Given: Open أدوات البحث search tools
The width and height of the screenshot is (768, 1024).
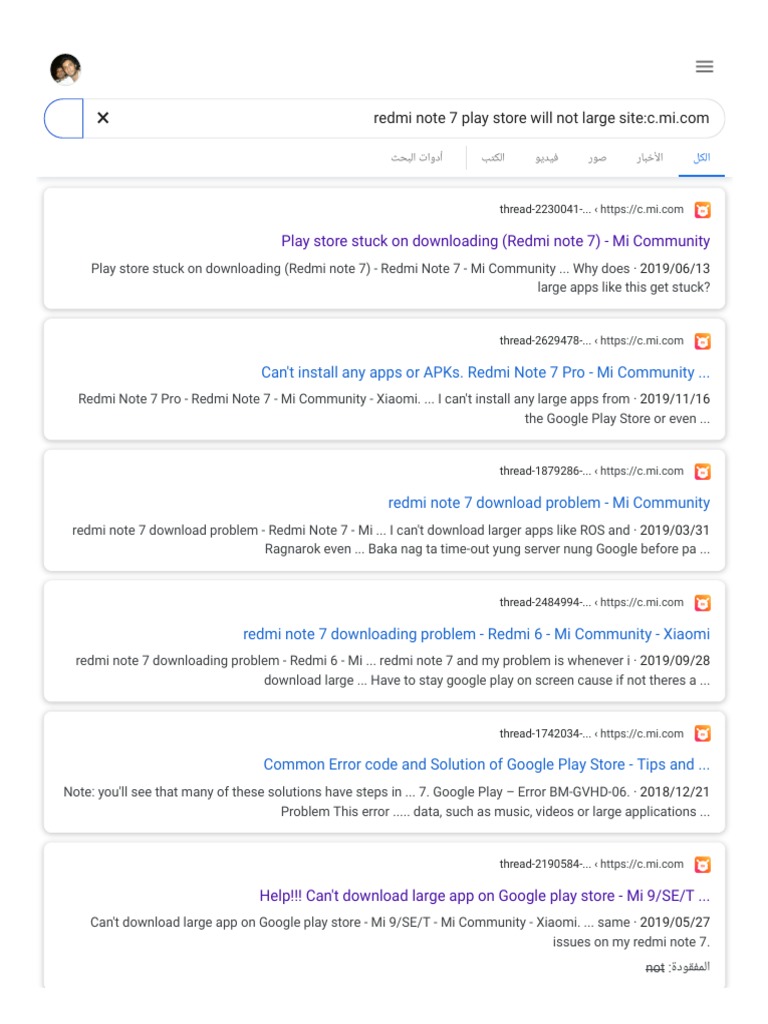Looking at the screenshot, I should click(417, 158).
